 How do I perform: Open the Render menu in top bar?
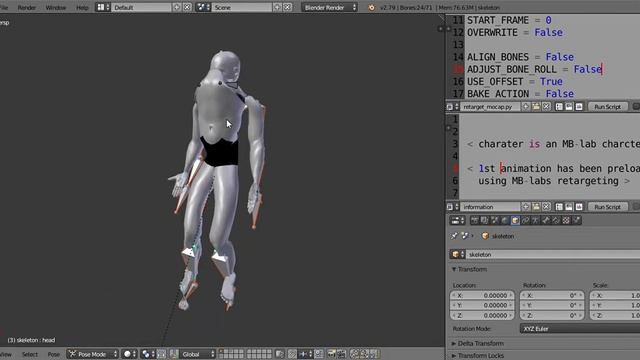(x=27, y=7)
